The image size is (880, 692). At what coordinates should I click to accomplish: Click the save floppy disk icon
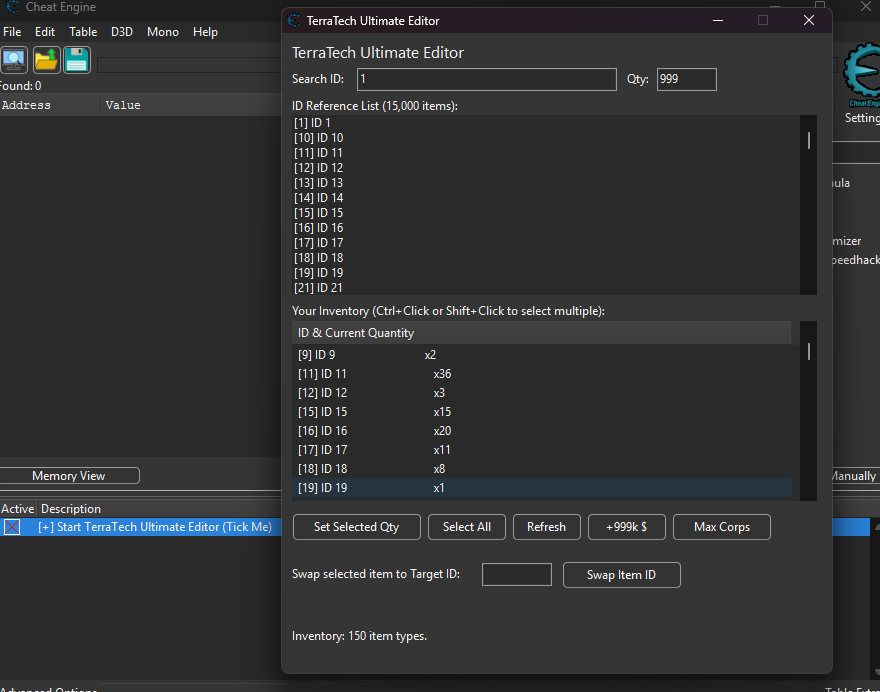pyautogui.click(x=77, y=60)
